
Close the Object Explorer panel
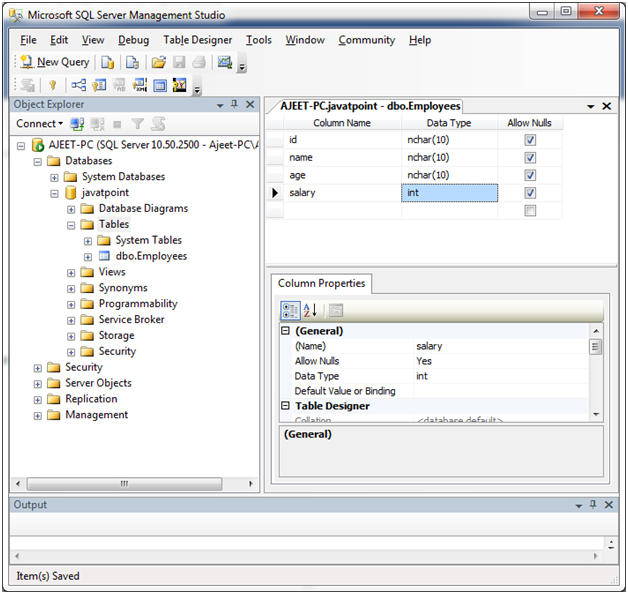(x=250, y=105)
